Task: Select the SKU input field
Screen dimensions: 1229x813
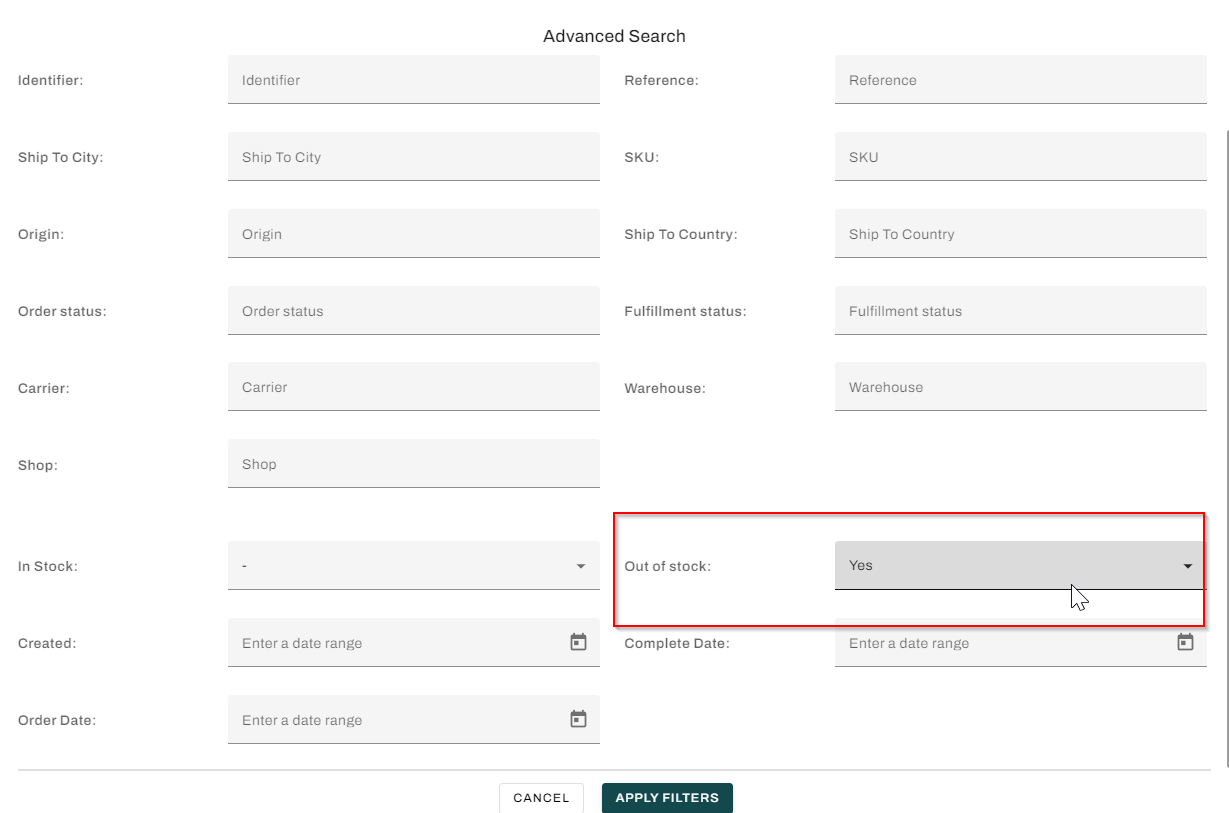Action: 1020,157
